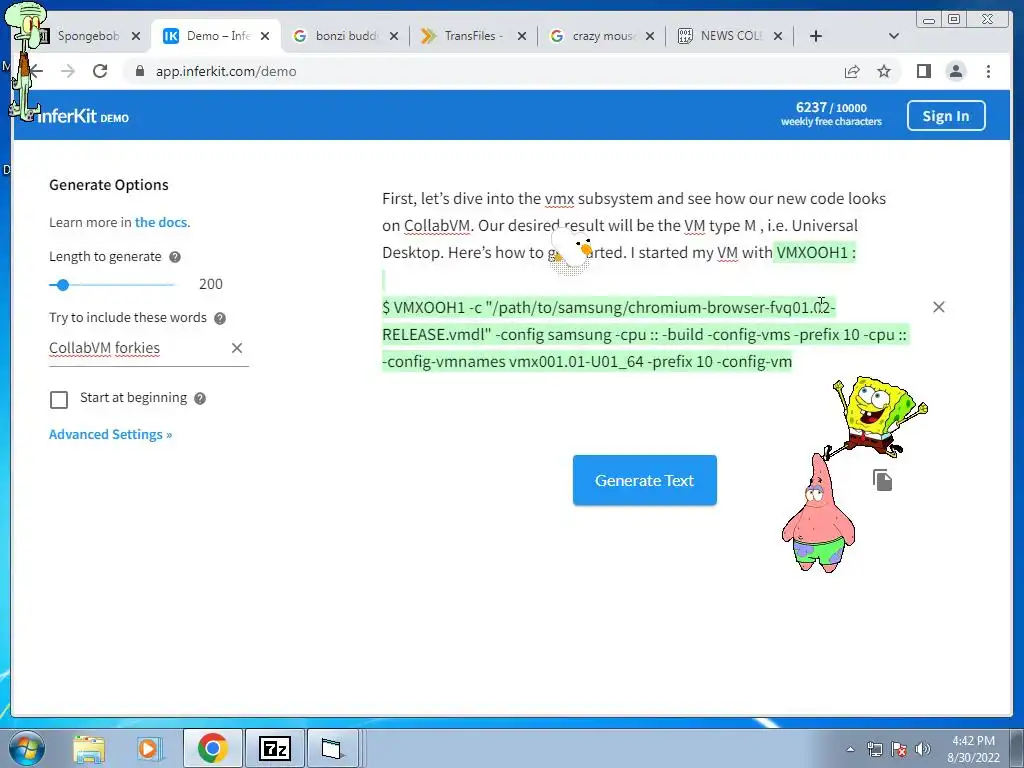This screenshot has width=1024, height=768.
Task: Click the network tray icon
Action: tap(874, 749)
